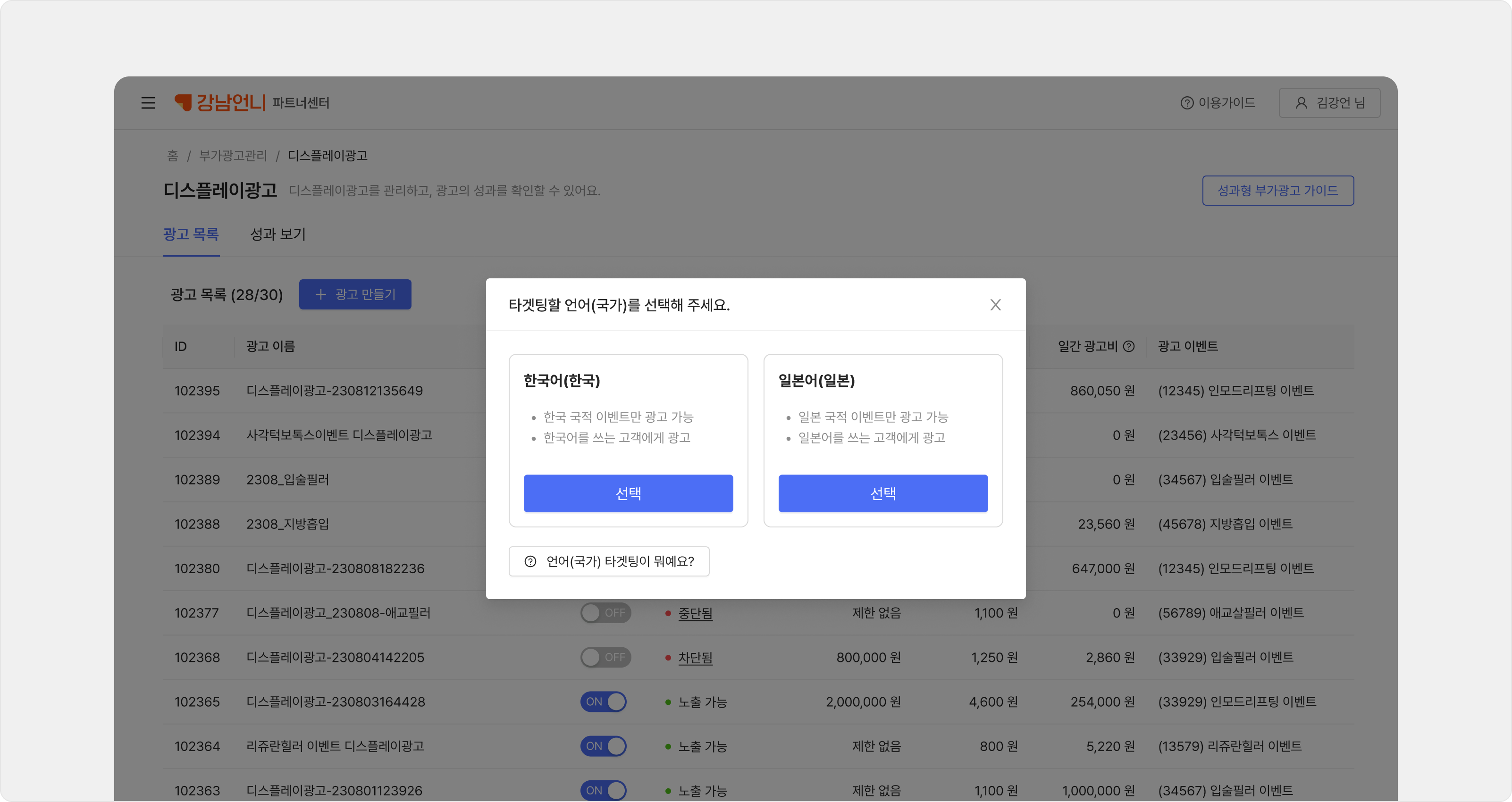This screenshot has height=802, width=1512.
Task: Disable ON switch for ad 102364
Action: [604, 746]
